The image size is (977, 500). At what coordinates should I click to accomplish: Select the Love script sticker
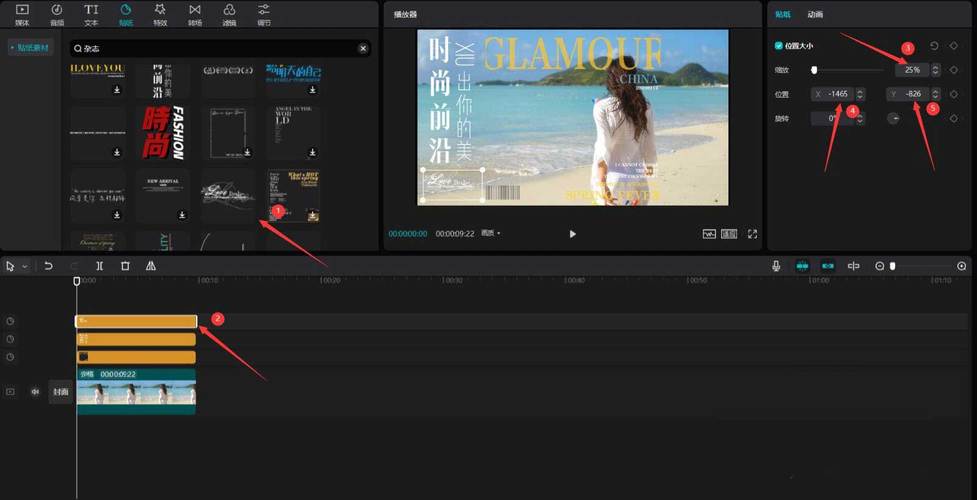229,195
